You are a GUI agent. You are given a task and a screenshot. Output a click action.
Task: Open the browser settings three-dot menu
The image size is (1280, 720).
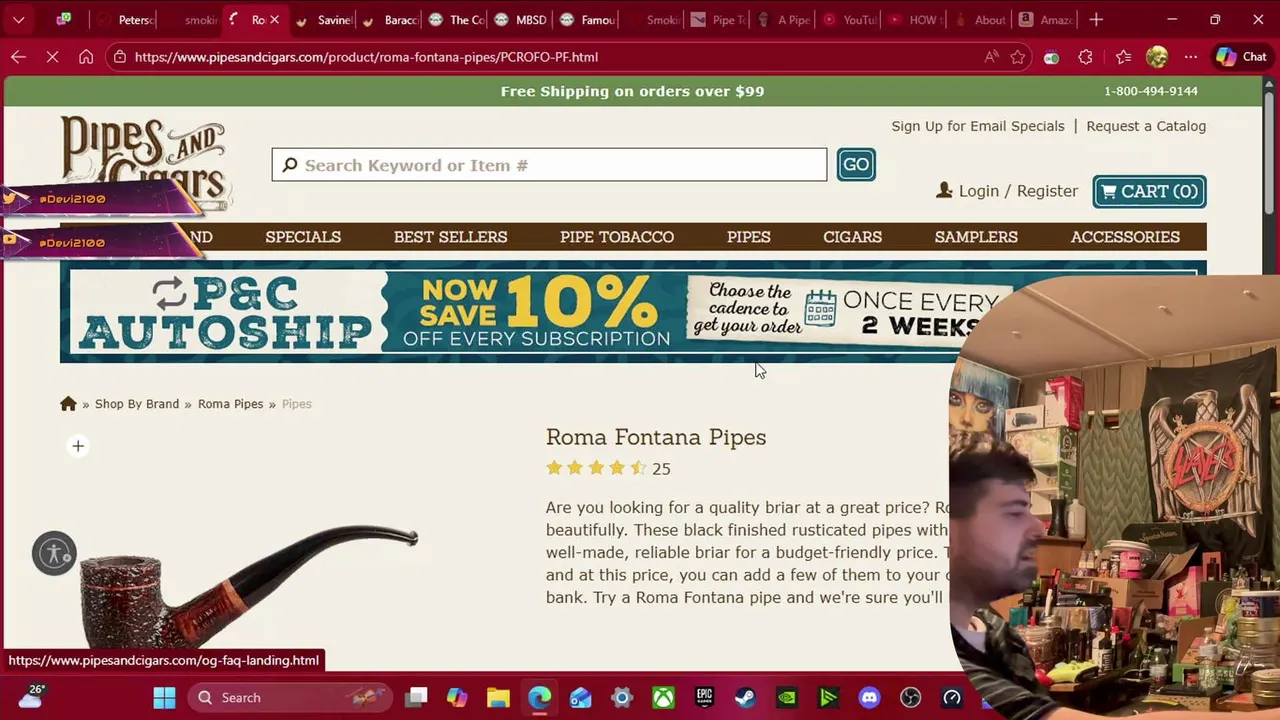[x=1190, y=57]
